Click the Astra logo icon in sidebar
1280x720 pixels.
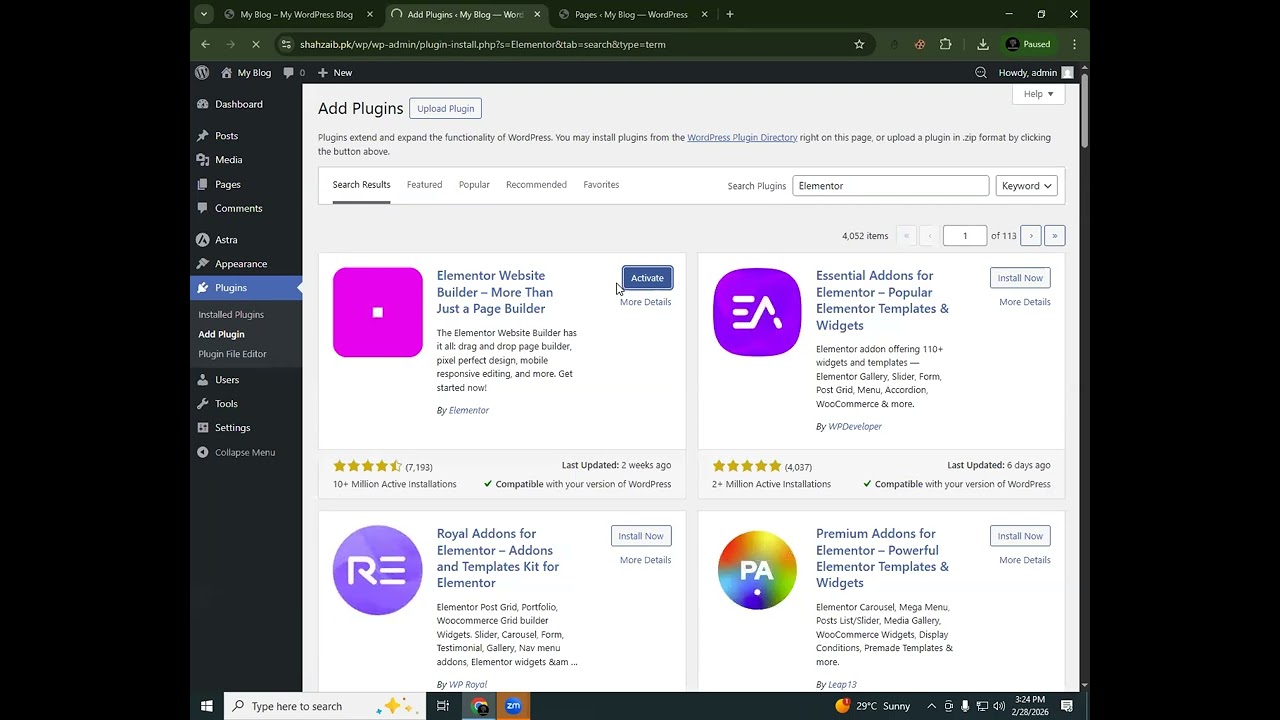click(203, 240)
